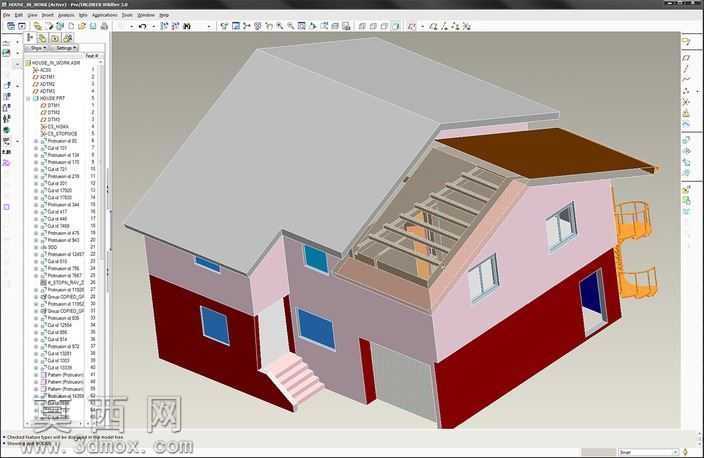
Task: Click the Regenerate model icon
Action: [164, 26]
